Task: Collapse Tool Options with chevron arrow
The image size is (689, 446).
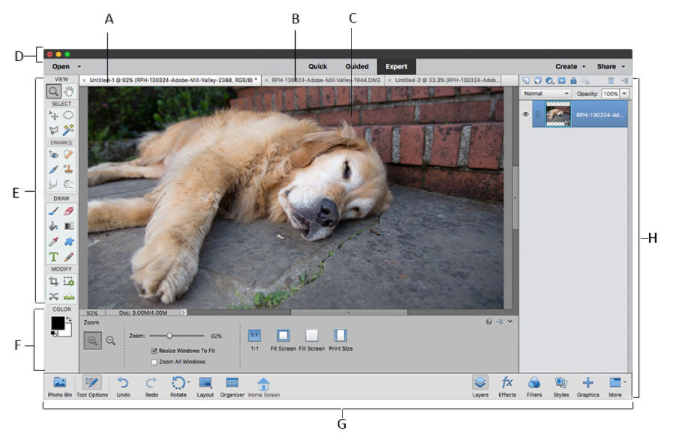Action: [x=510, y=322]
